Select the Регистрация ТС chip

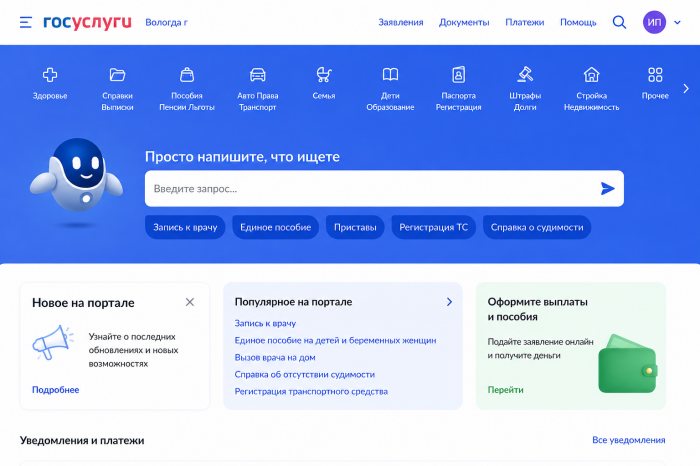click(433, 227)
